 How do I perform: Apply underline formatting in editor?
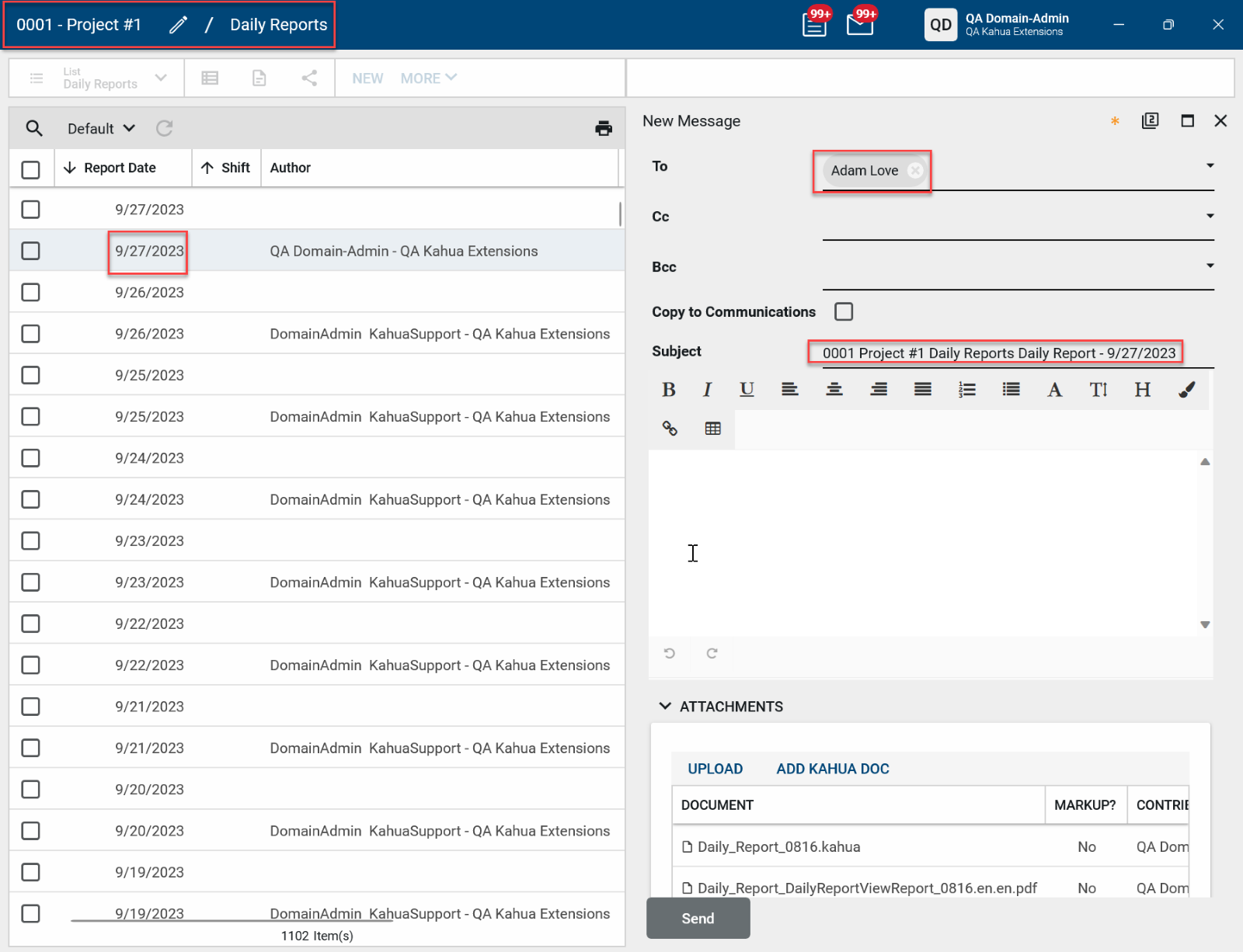pyautogui.click(x=747, y=390)
